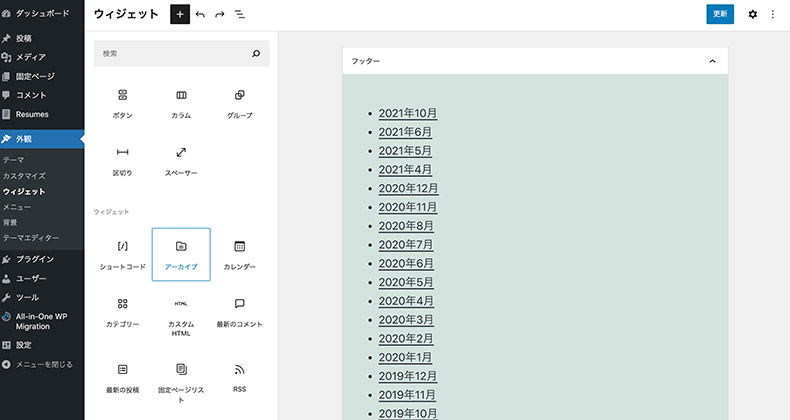Insert the ボタン block

[122, 104]
